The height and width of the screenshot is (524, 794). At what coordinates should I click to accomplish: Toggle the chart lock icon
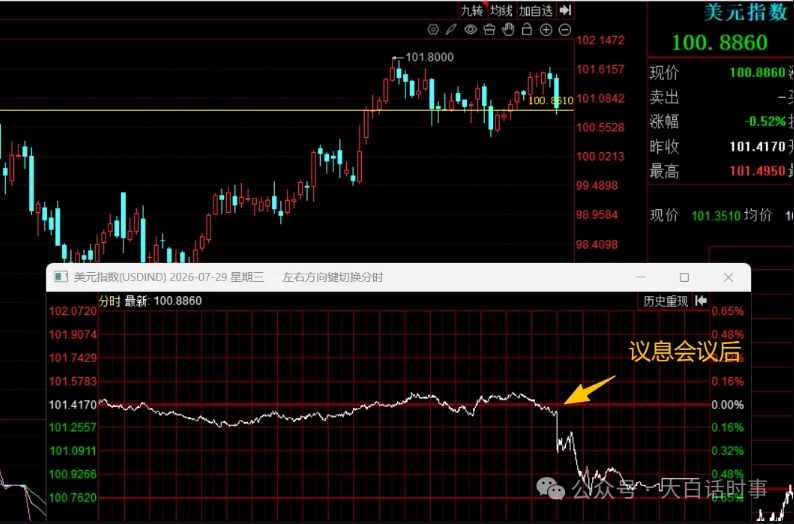click(527, 29)
